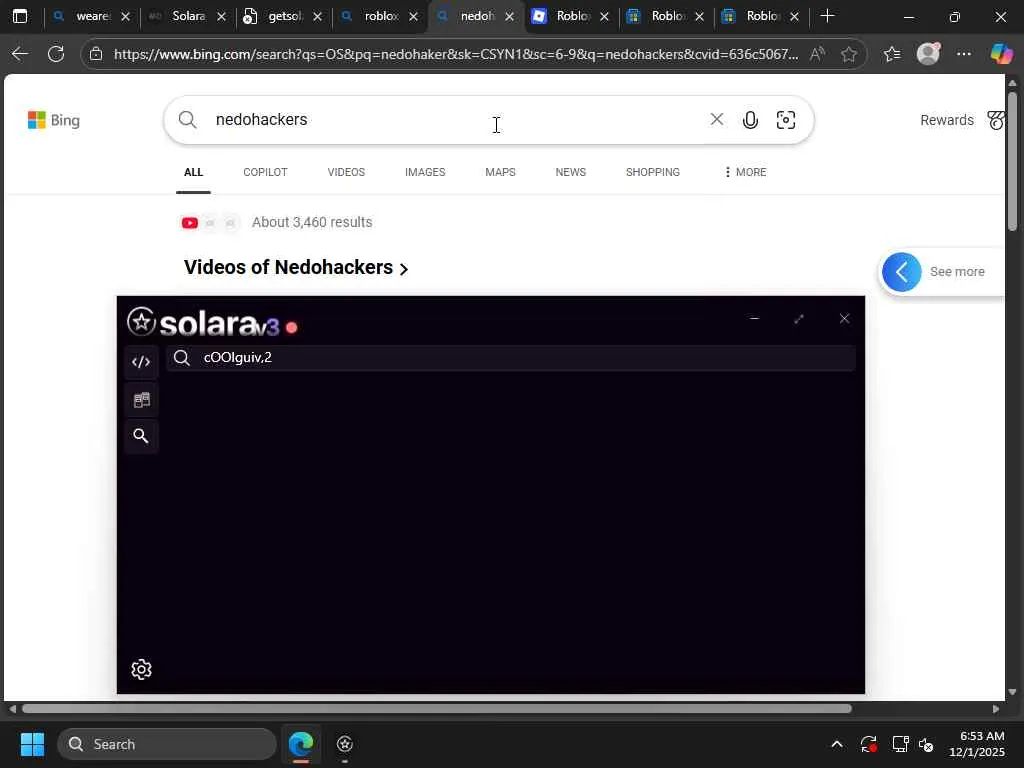Click the horizontal page scrollbar thumb
The width and height of the screenshot is (1024, 768).
click(x=436, y=709)
